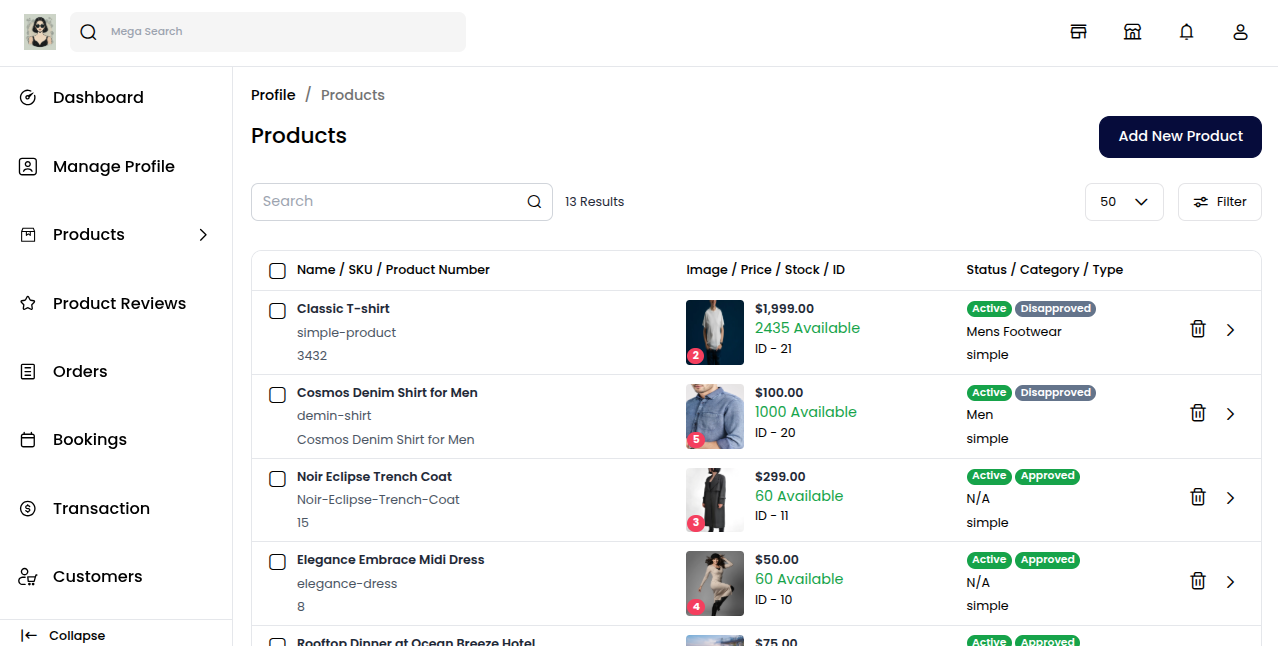The image size is (1278, 646).
Task: Click the Transaction icon in the sidebar
Action: [x=27, y=508]
